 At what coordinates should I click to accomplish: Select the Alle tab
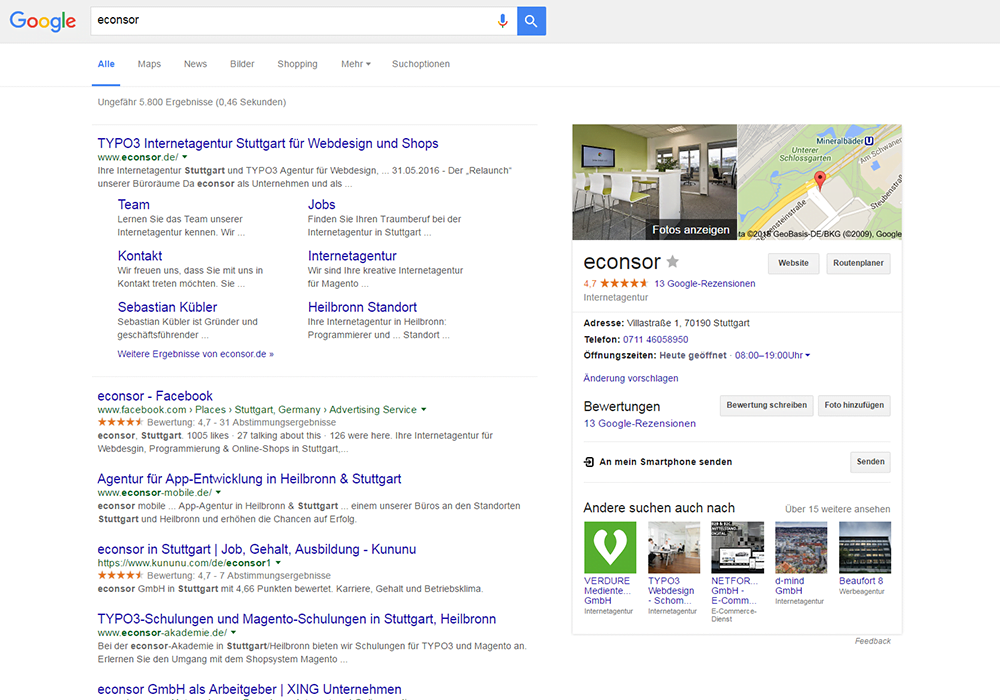pyautogui.click(x=106, y=64)
